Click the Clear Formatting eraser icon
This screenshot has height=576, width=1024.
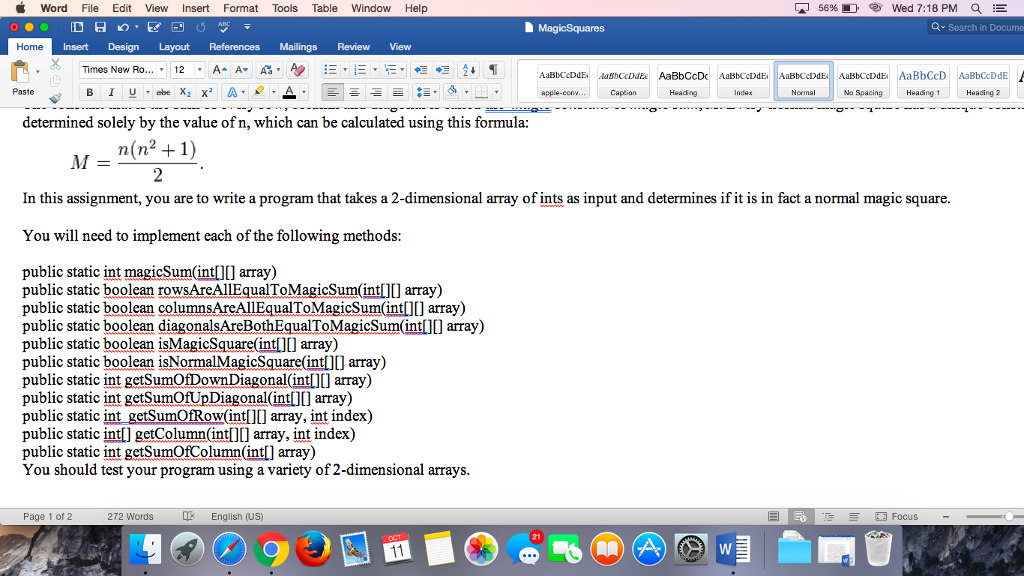297,71
